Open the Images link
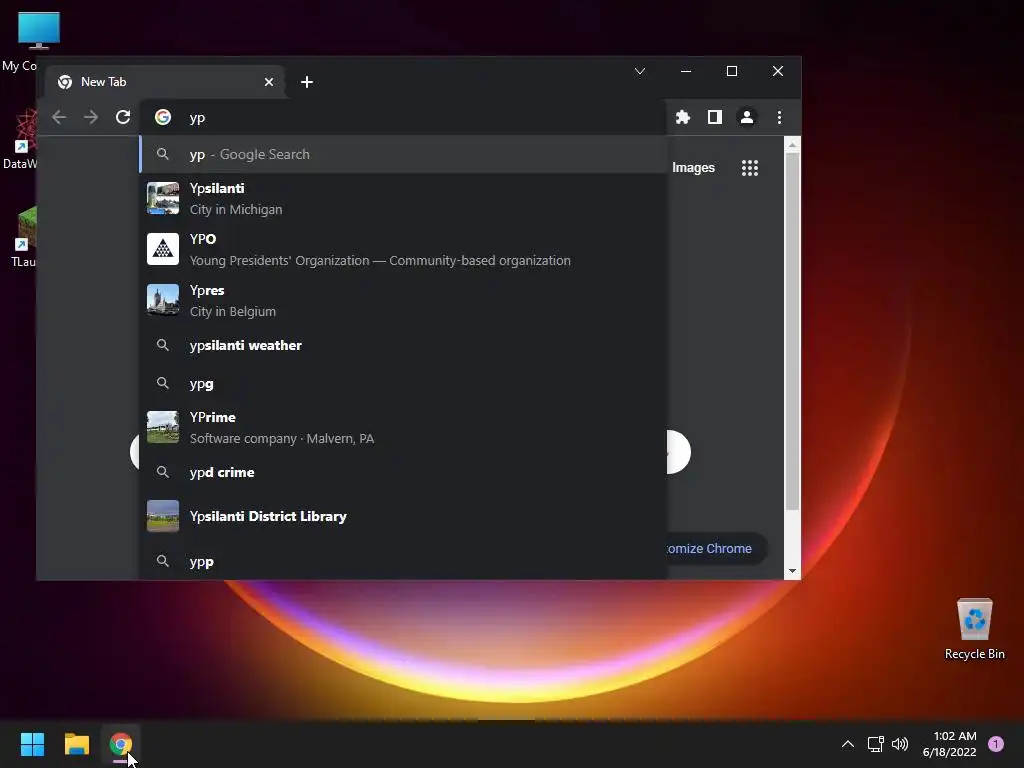1024x768 pixels. (693, 168)
